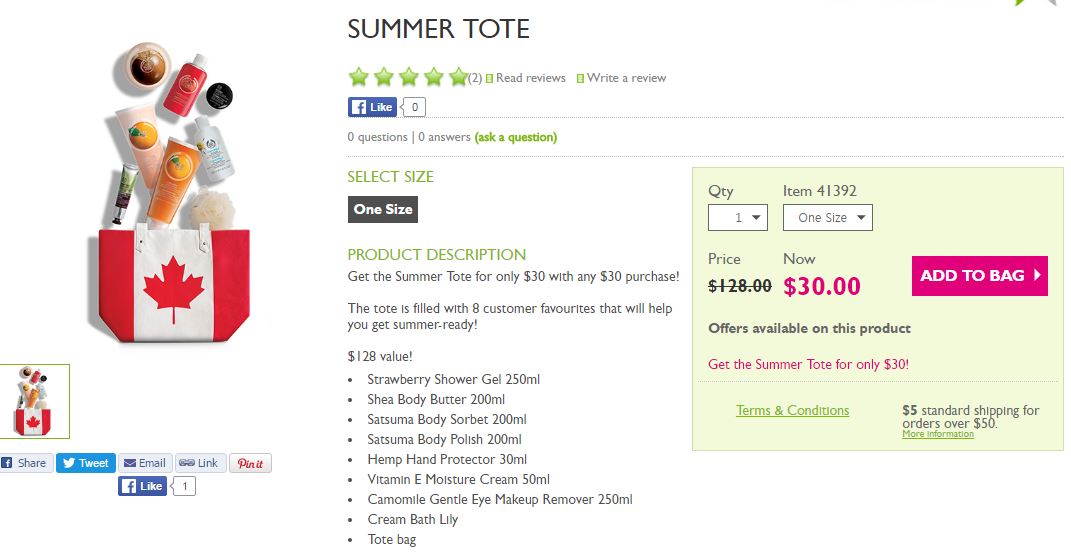Pin the product with Pinterest button
Screen dimensions: 1071x556
coord(250,464)
